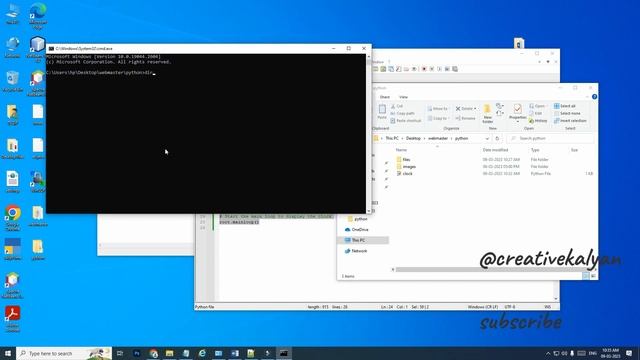Select the files folder in the list
The width and height of the screenshot is (640, 360).
(x=406, y=160)
